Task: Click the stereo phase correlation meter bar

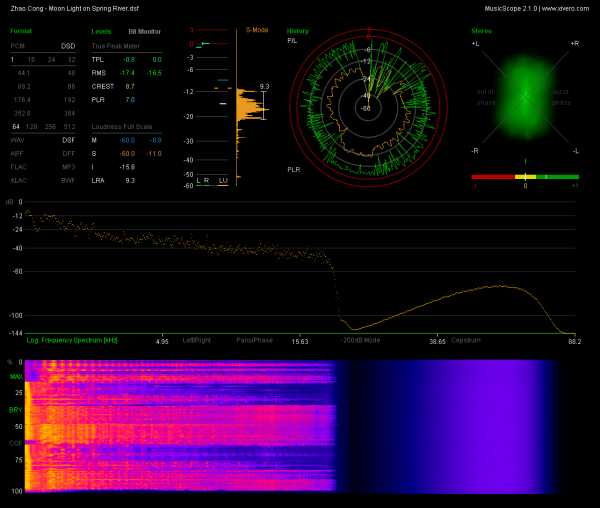Action: tap(525, 177)
